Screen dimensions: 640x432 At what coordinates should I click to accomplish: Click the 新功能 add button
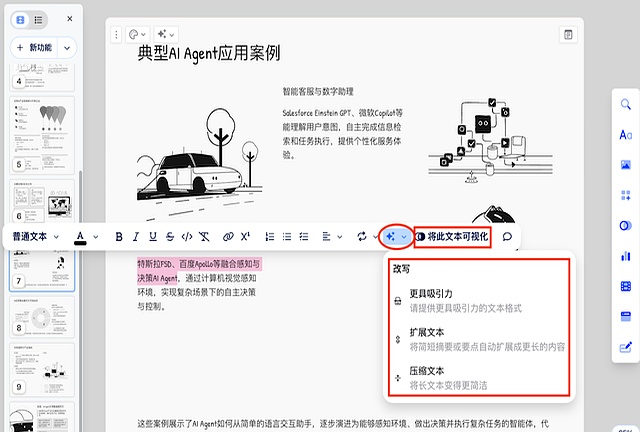pos(35,48)
